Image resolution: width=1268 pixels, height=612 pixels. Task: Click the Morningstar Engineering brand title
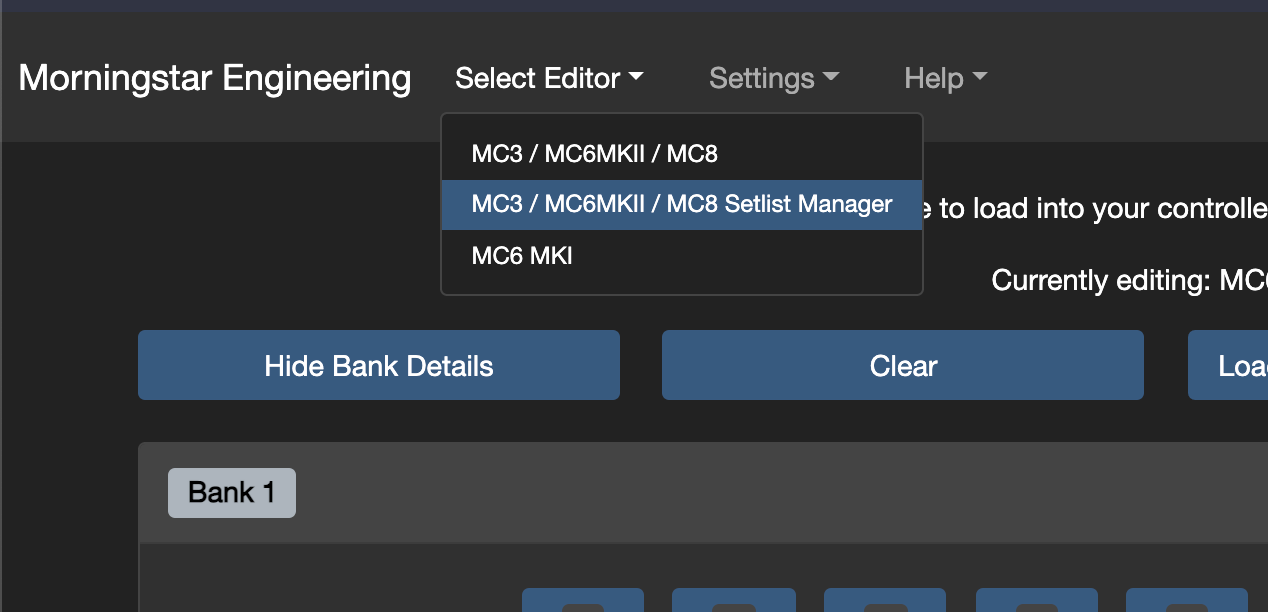[x=215, y=78]
